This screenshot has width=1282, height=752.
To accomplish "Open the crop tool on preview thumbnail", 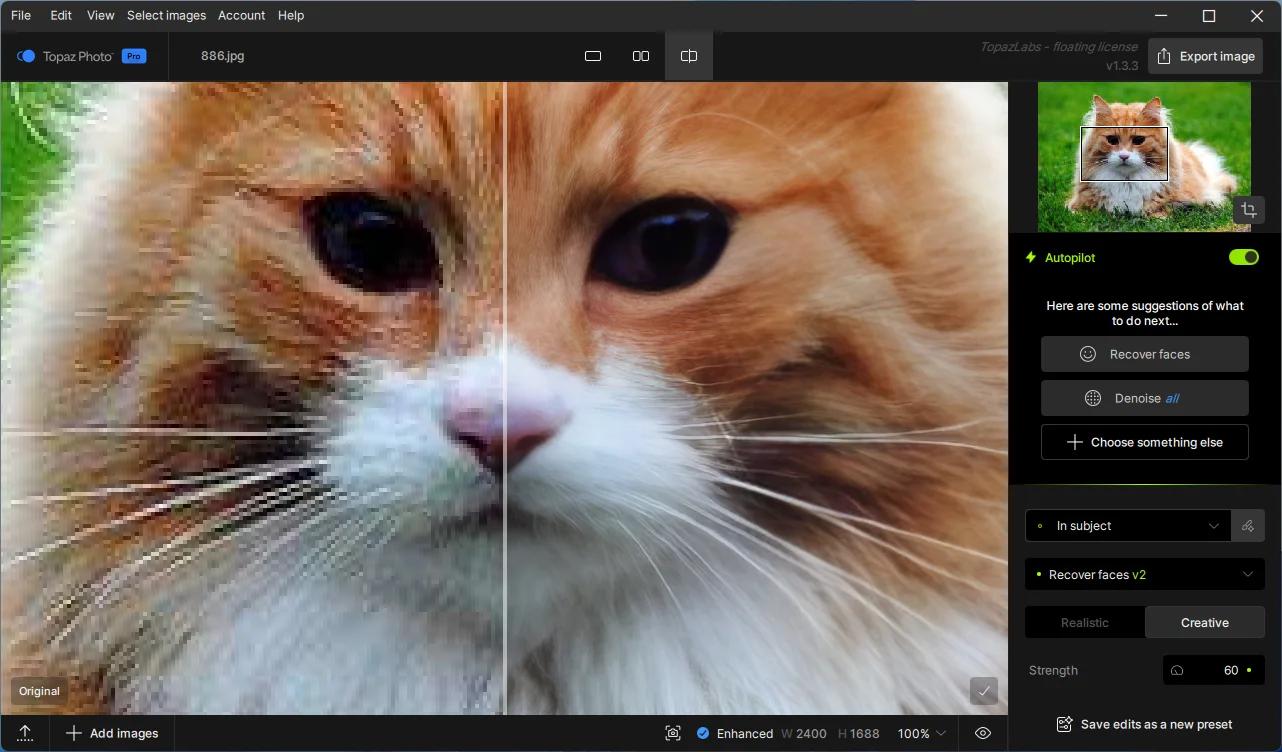I will point(1247,210).
